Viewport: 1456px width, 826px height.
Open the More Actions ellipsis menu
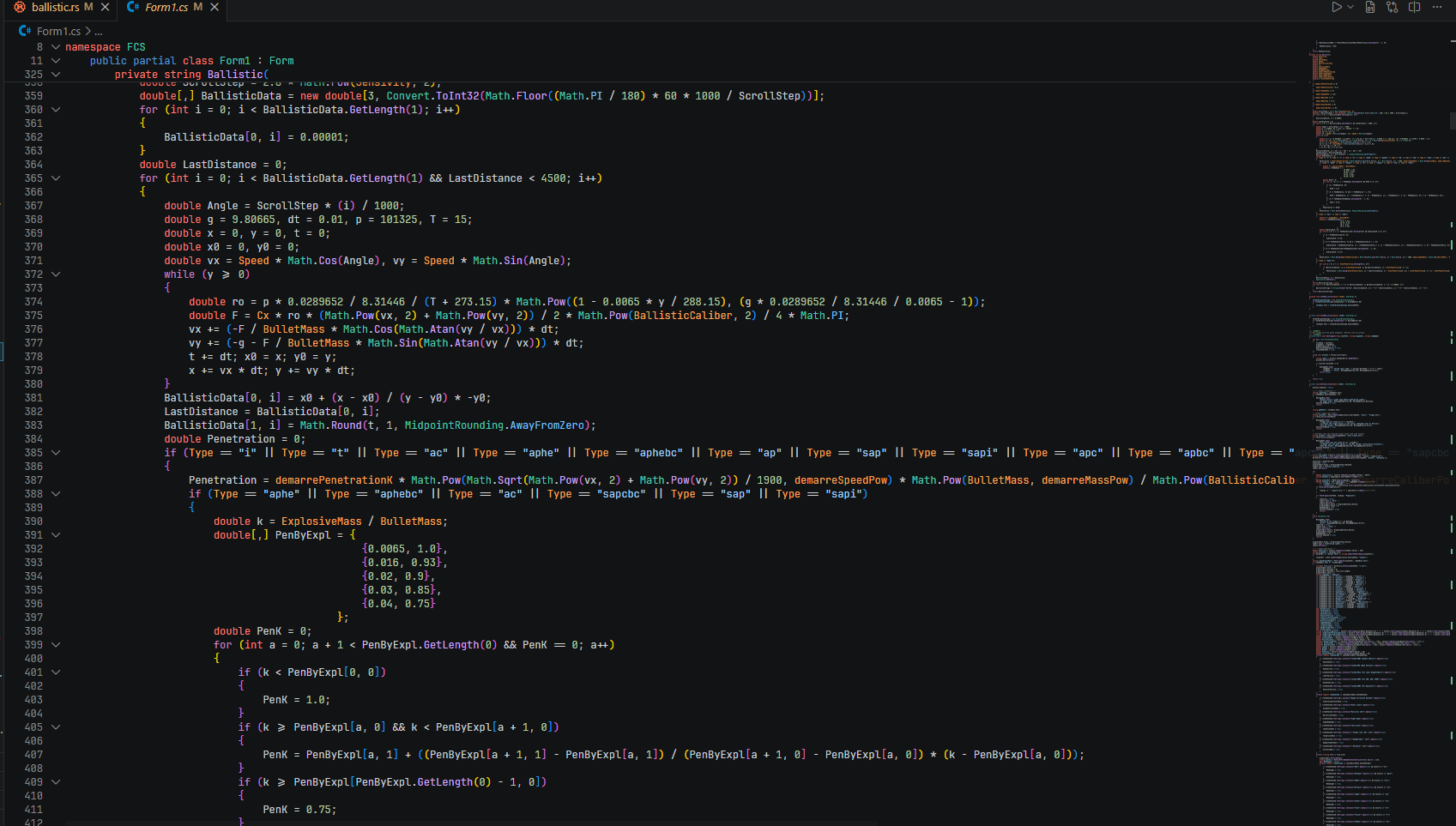(1437, 7)
